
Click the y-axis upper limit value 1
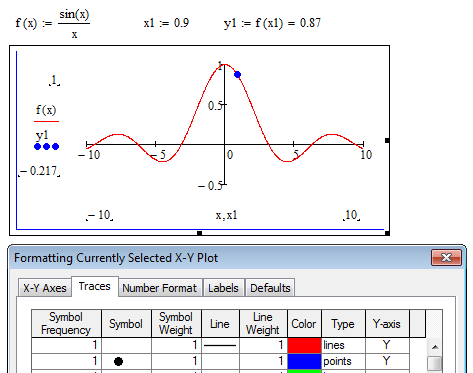click(54, 80)
